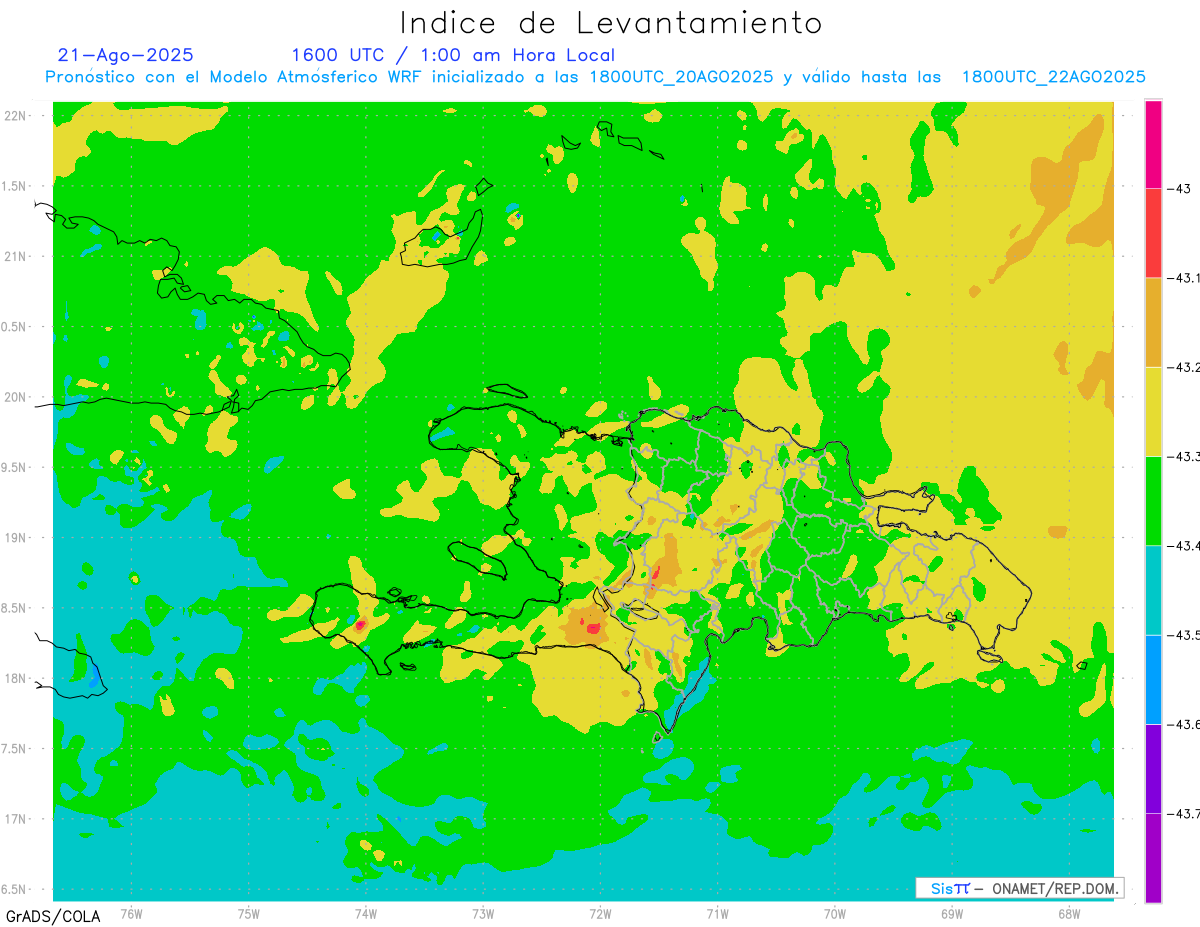Click the title "Indice de Levantamiento"
Viewport: 1200px width, 927px height.
(611, 22)
